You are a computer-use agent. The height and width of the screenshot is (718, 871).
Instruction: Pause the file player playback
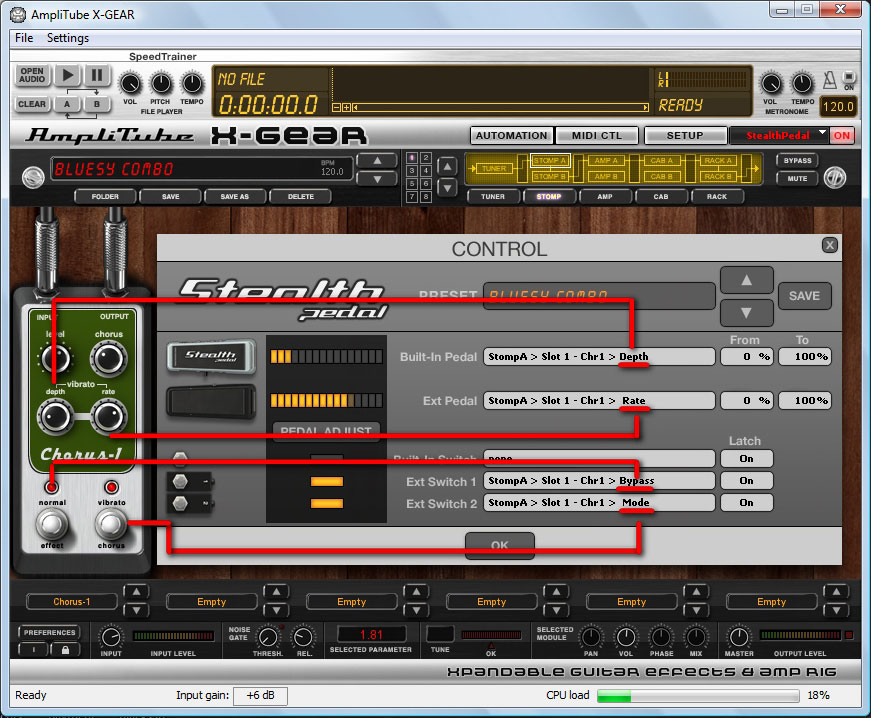point(97,75)
